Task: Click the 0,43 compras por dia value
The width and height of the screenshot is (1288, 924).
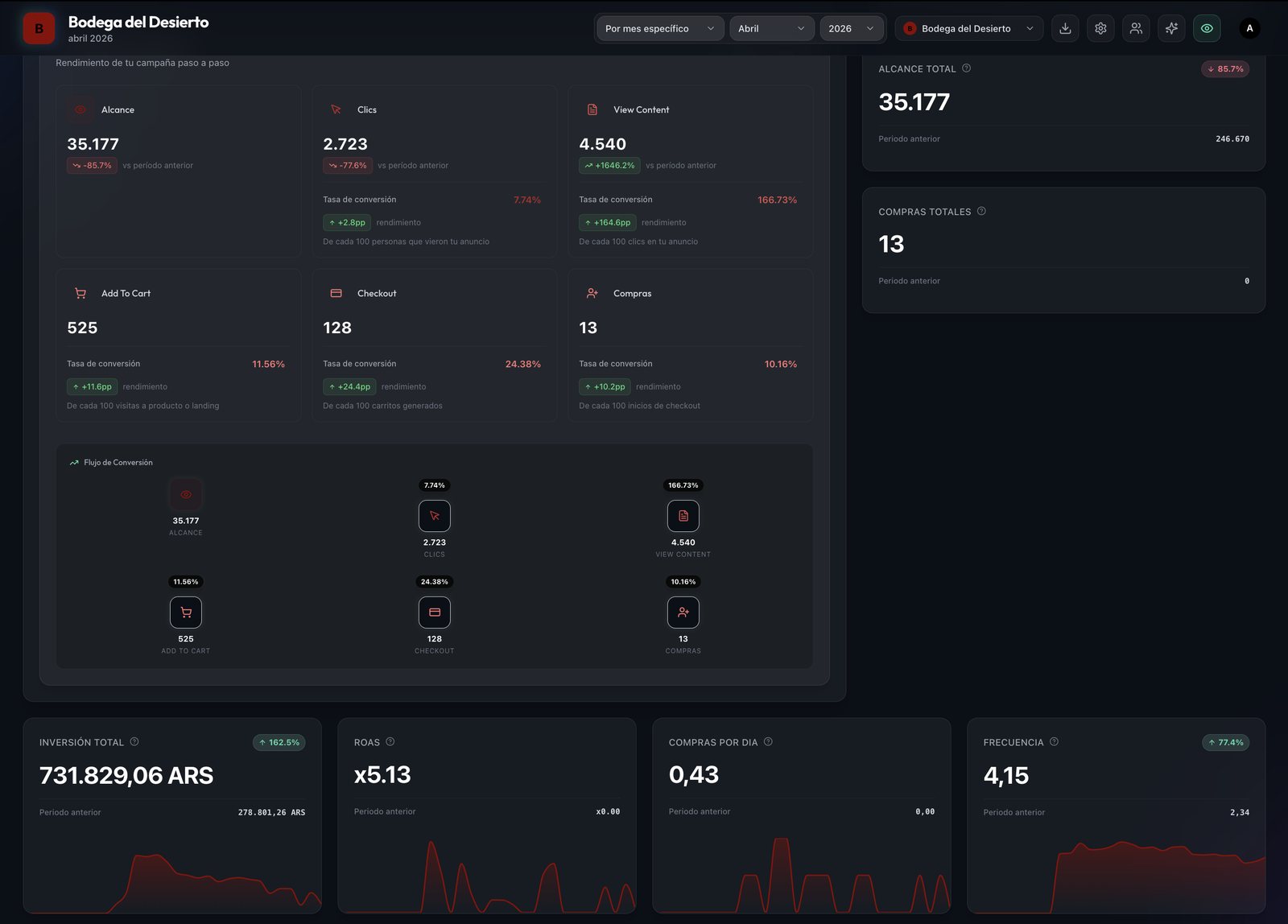Action: pos(694,775)
